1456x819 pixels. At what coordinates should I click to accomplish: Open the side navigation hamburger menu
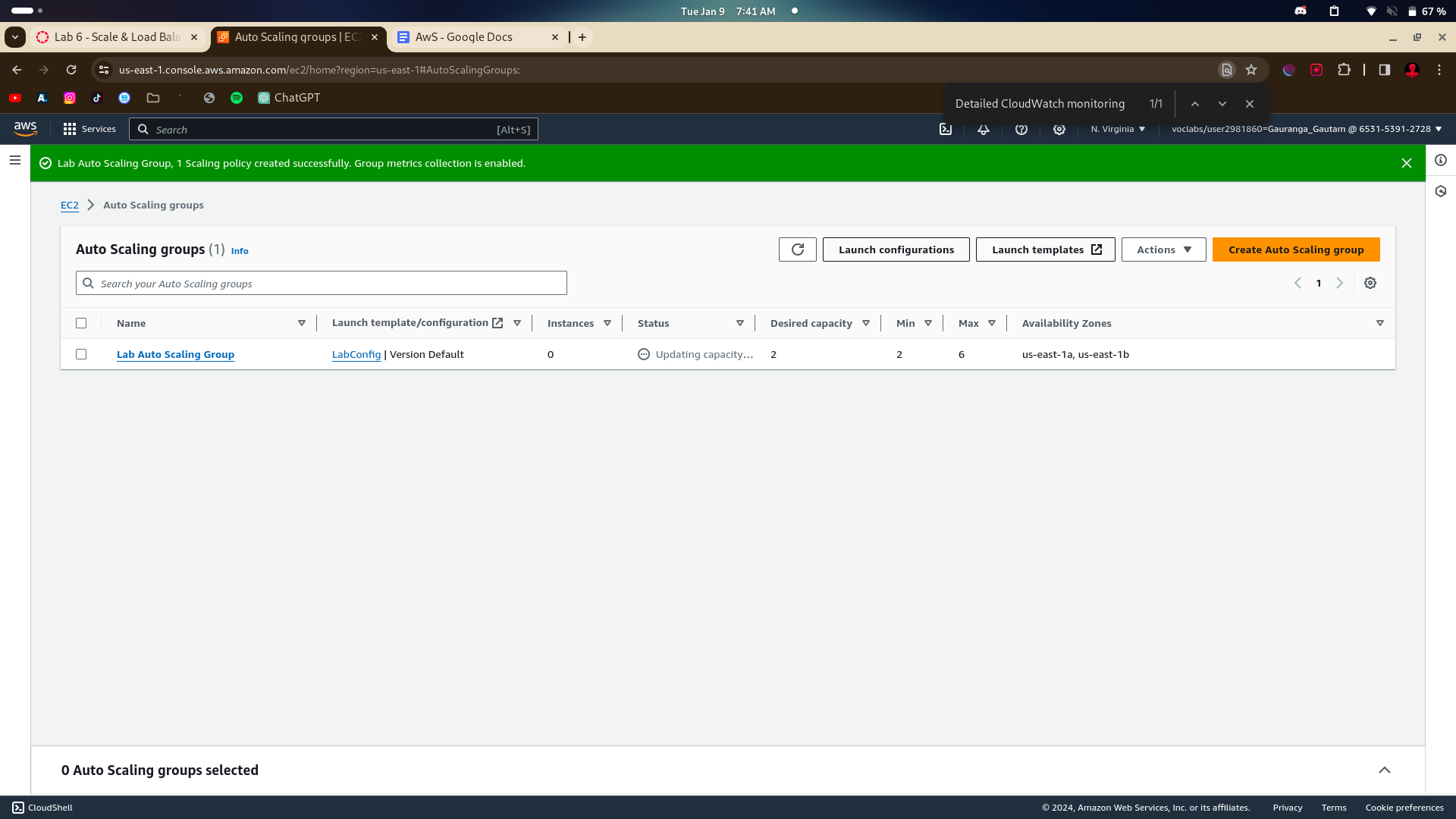point(14,161)
